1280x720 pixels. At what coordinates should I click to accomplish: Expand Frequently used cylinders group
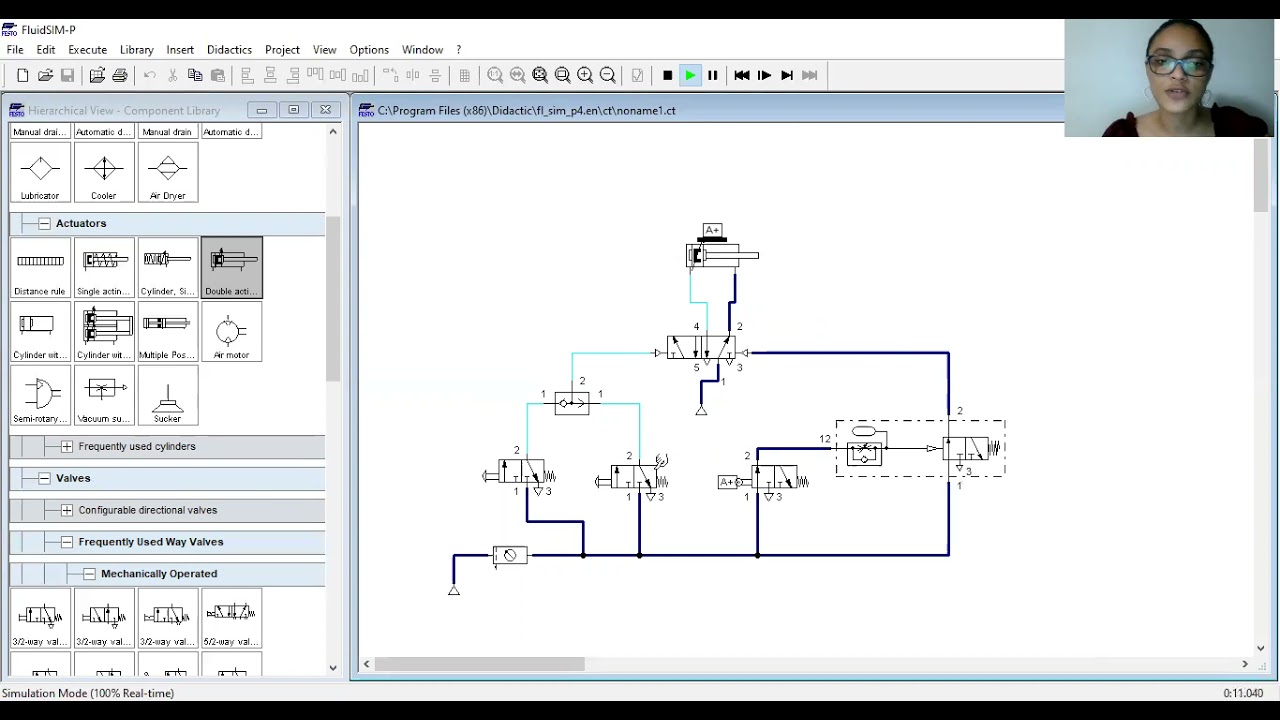point(66,446)
